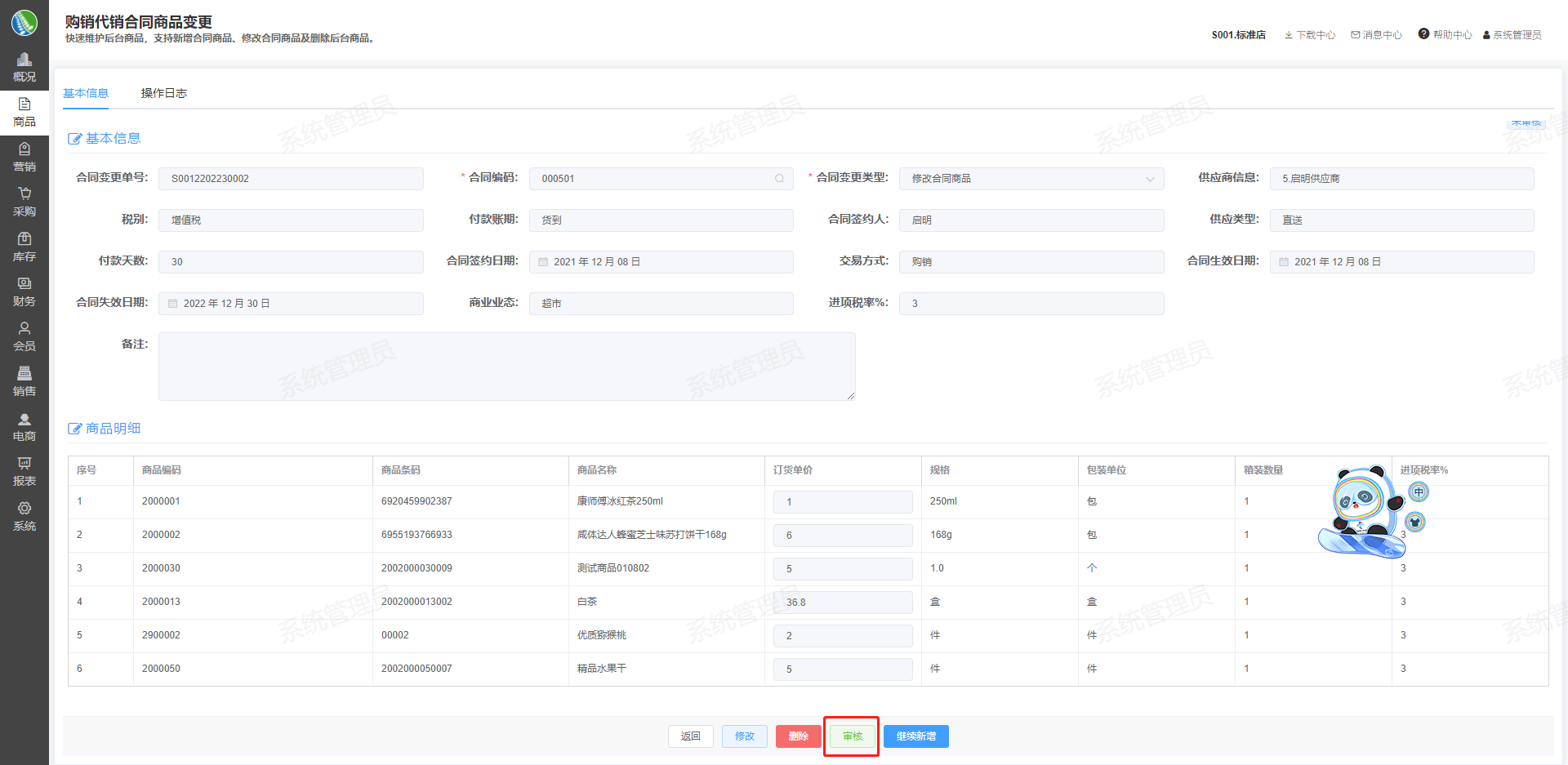The height and width of the screenshot is (765, 1568).
Task: Open 帮助中心 help center link
Action: (1445, 34)
